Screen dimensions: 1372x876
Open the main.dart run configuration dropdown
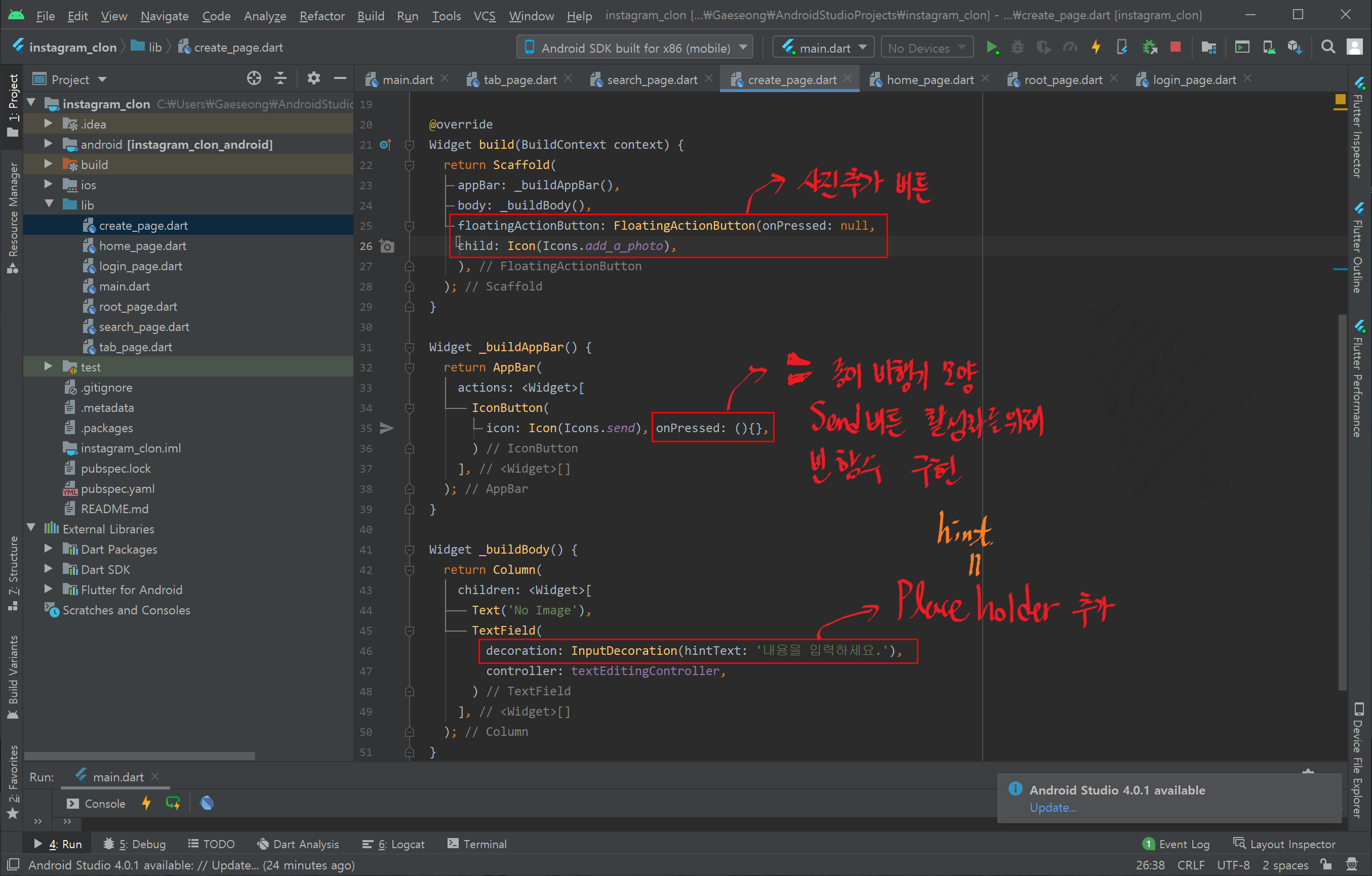[823, 47]
